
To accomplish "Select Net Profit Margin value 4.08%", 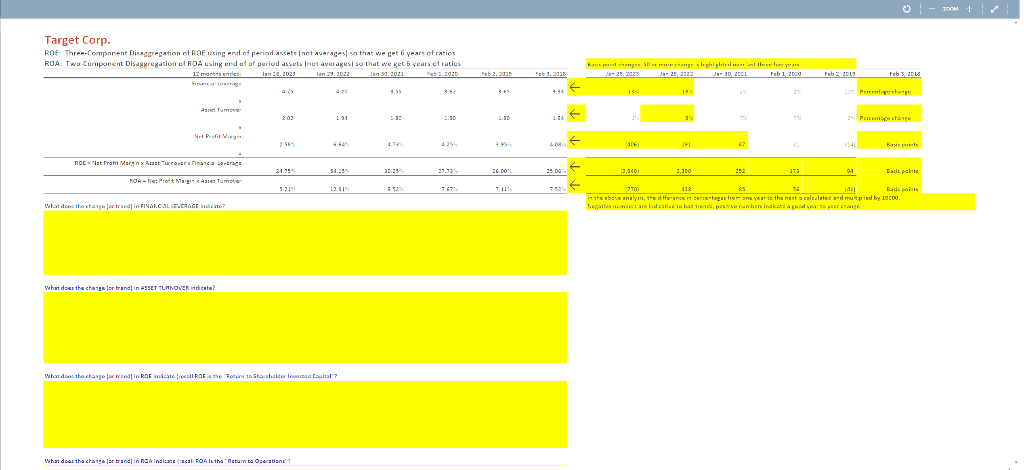I will point(558,144).
